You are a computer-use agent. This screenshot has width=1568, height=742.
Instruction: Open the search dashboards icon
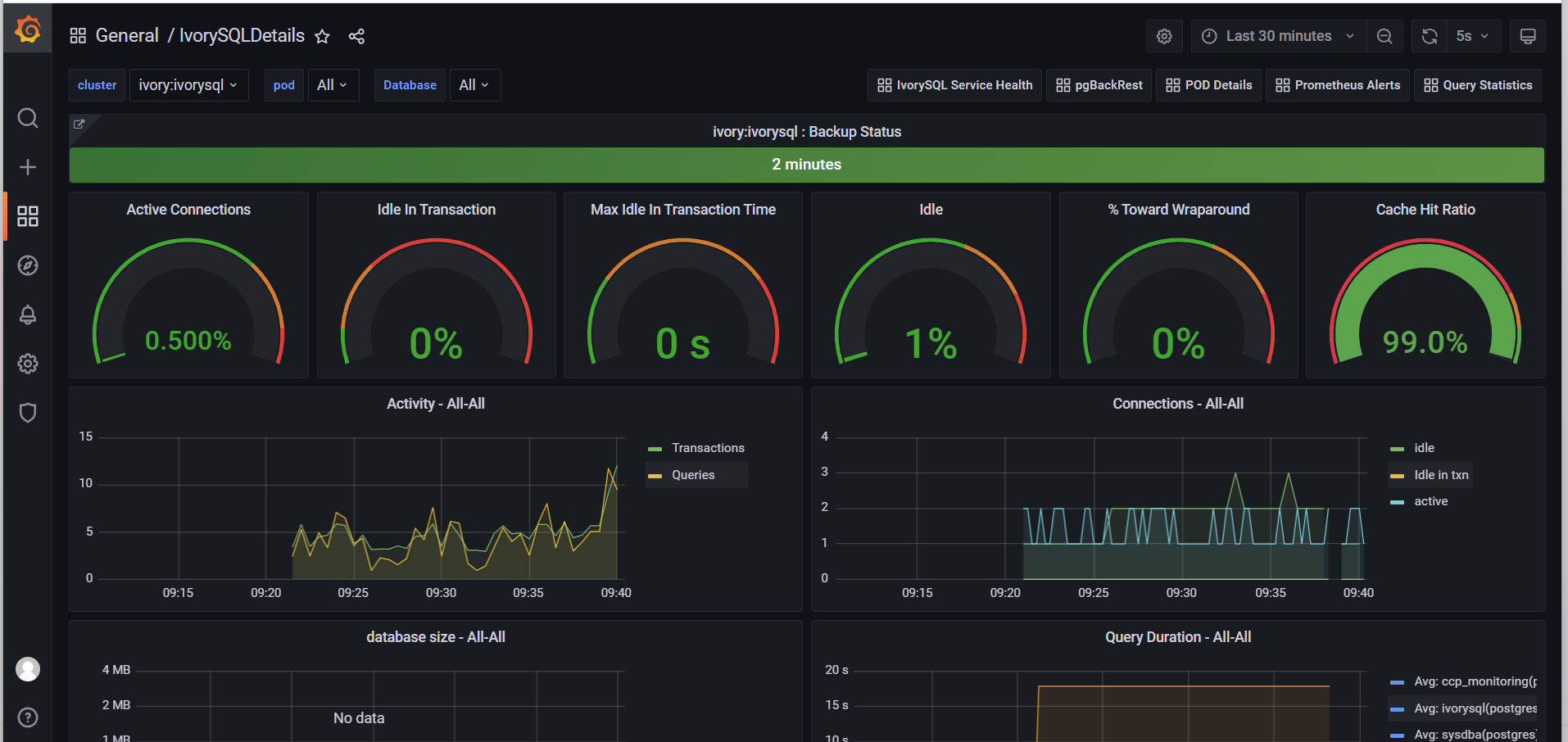click(28, 119)
